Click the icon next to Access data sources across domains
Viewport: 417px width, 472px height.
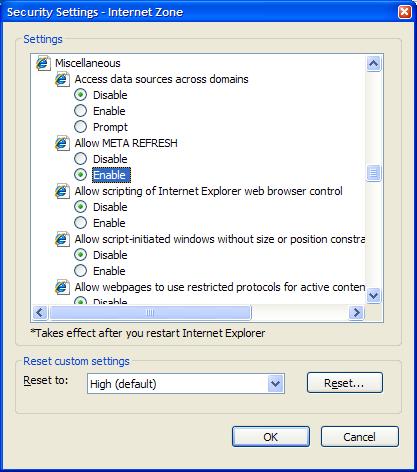tap(62, 79)
